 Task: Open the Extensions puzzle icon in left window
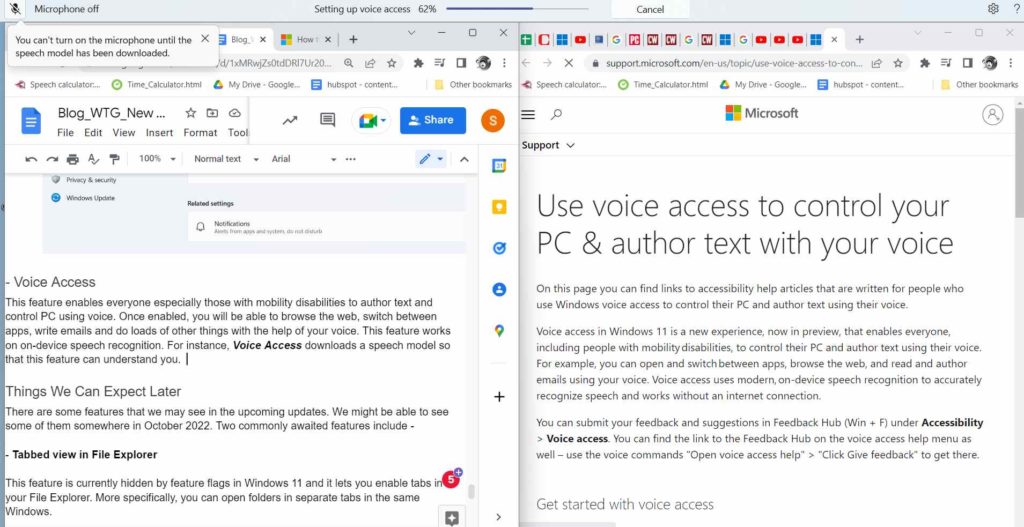(x=419, y=63)
